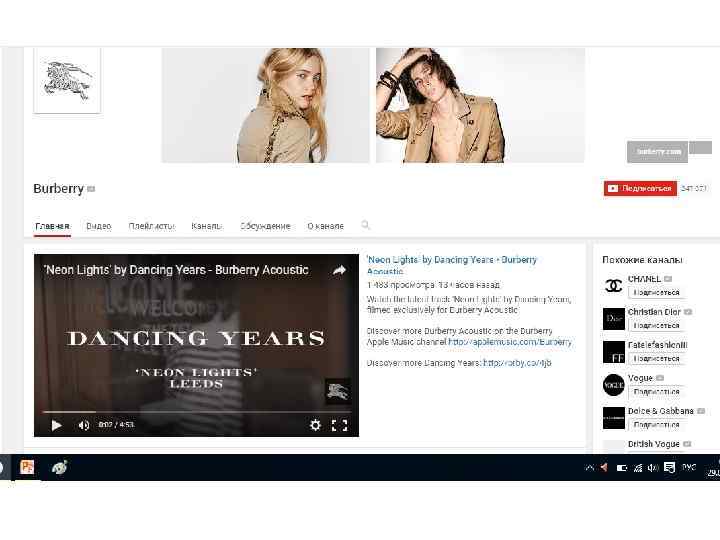Screen dimensions: 720x540
Task: Play the Neon Lights video
Action: (56, 425)
